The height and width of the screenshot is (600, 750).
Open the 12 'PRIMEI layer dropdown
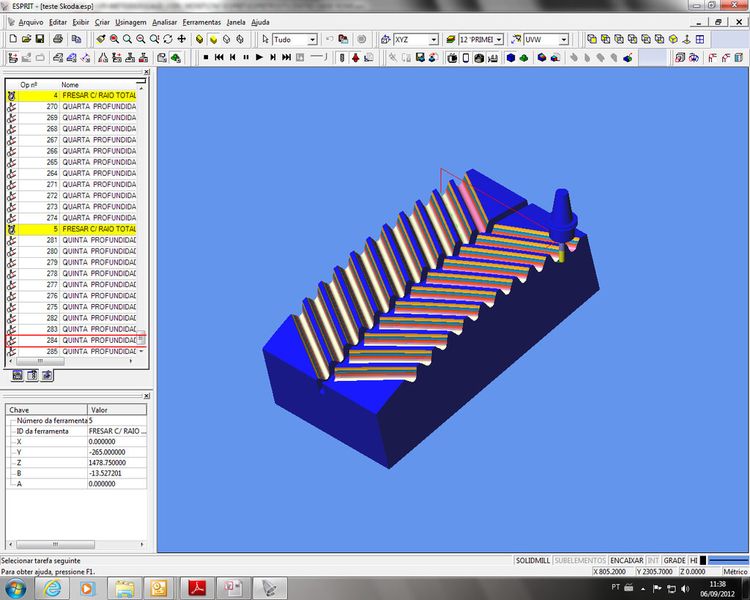[498, 40]
